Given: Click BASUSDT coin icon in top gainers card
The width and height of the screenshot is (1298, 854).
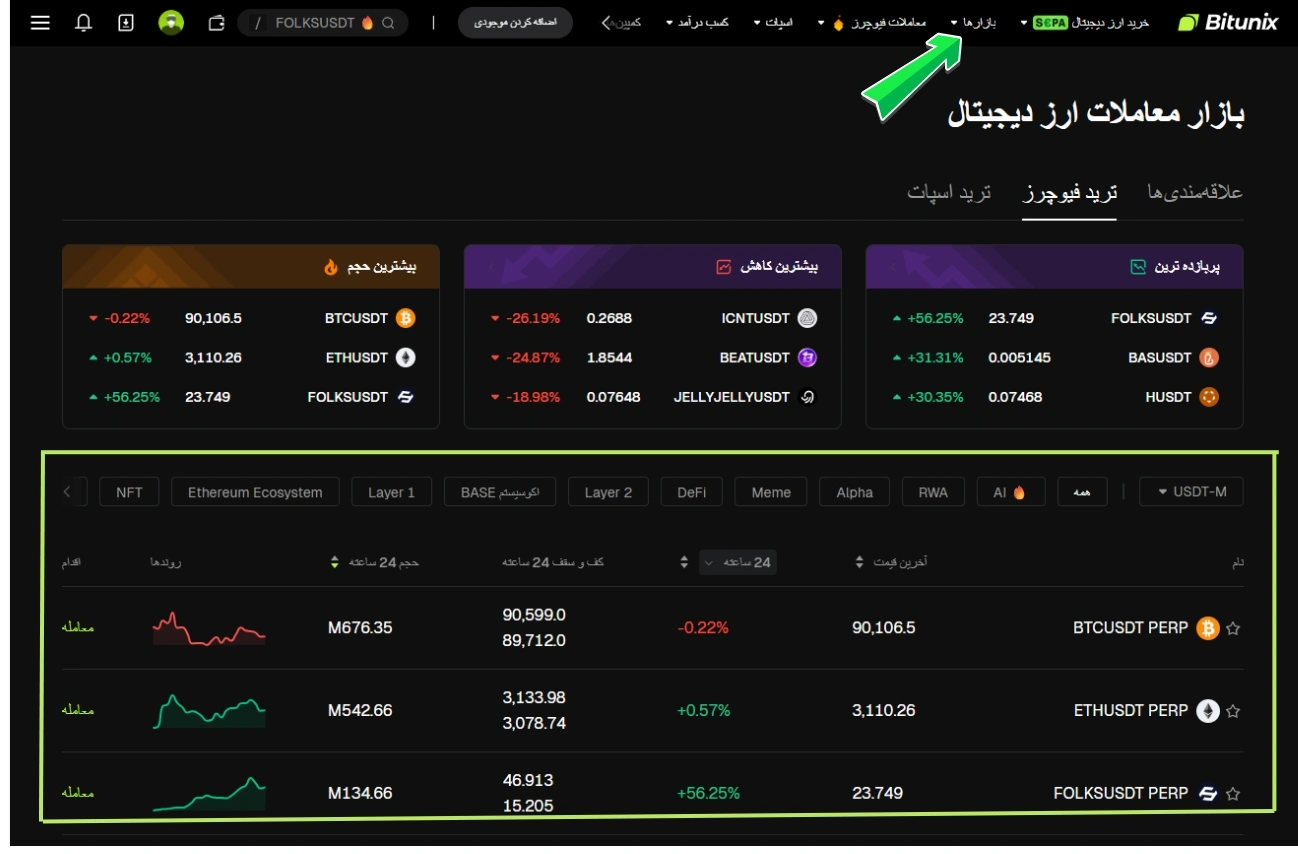Looking at the screenshot, I should point(1209,357).
